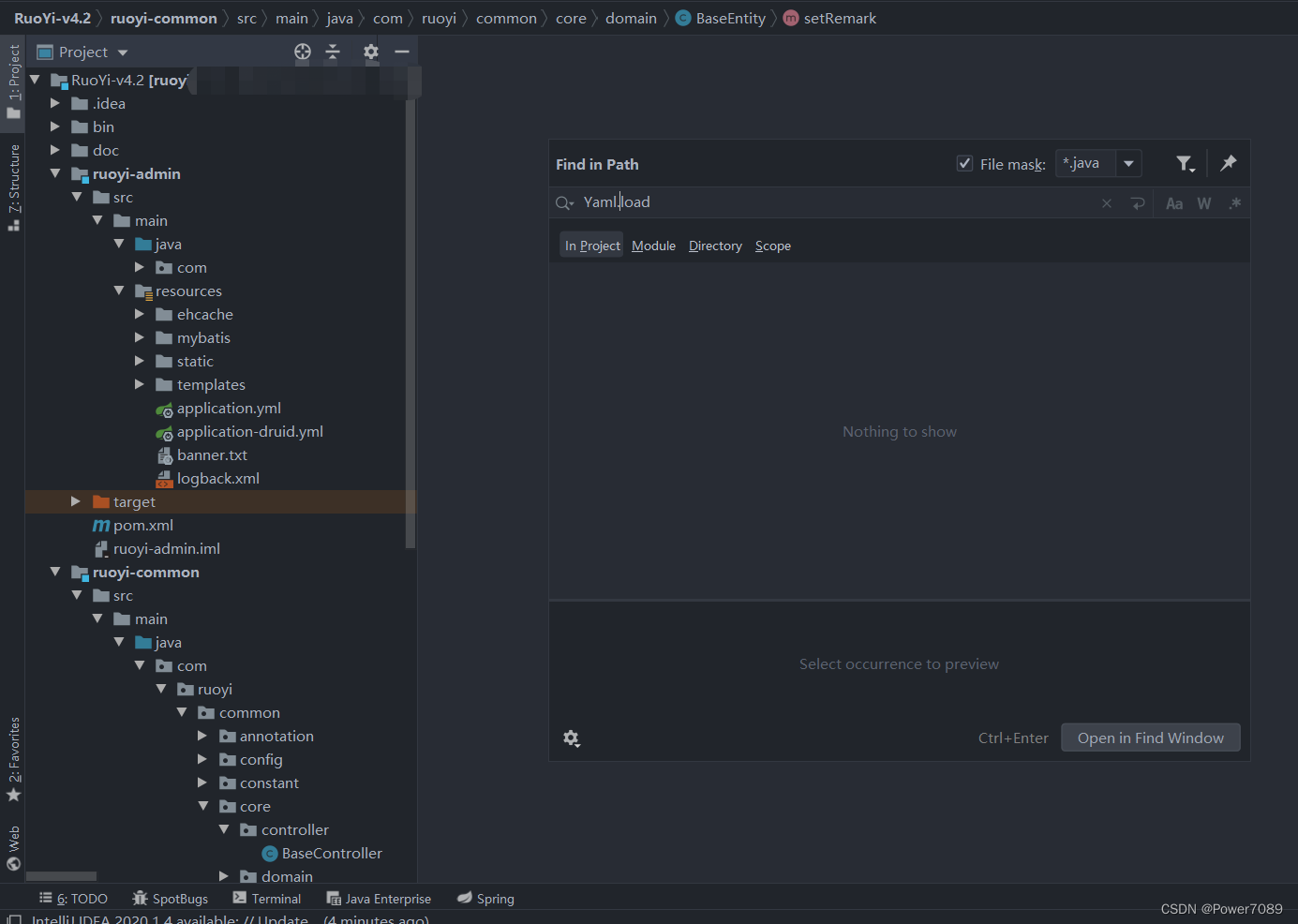Click the locate/select opened file icon
1298x924 pixels.
[x=303, y=52]
